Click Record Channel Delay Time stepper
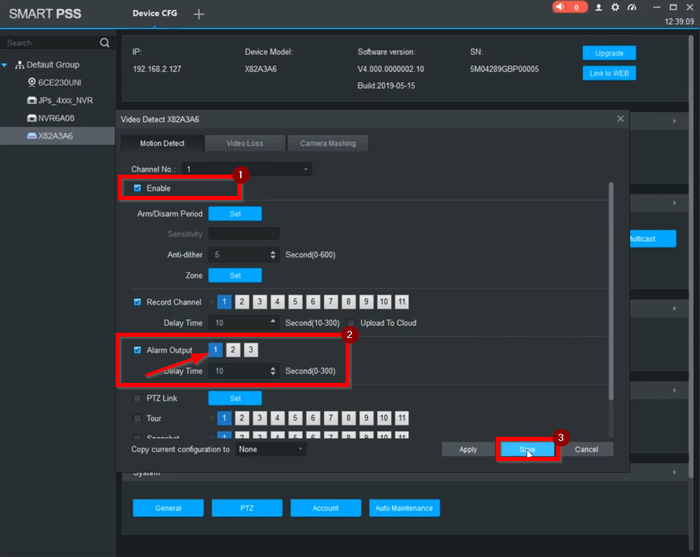Screen dimensions: 700x557 click(273, 323)
